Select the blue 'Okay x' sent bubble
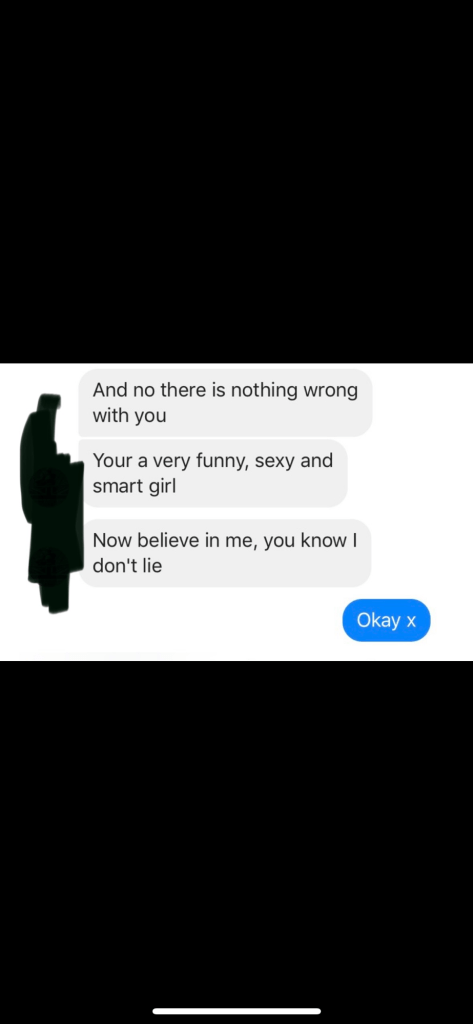 [386, 620]
